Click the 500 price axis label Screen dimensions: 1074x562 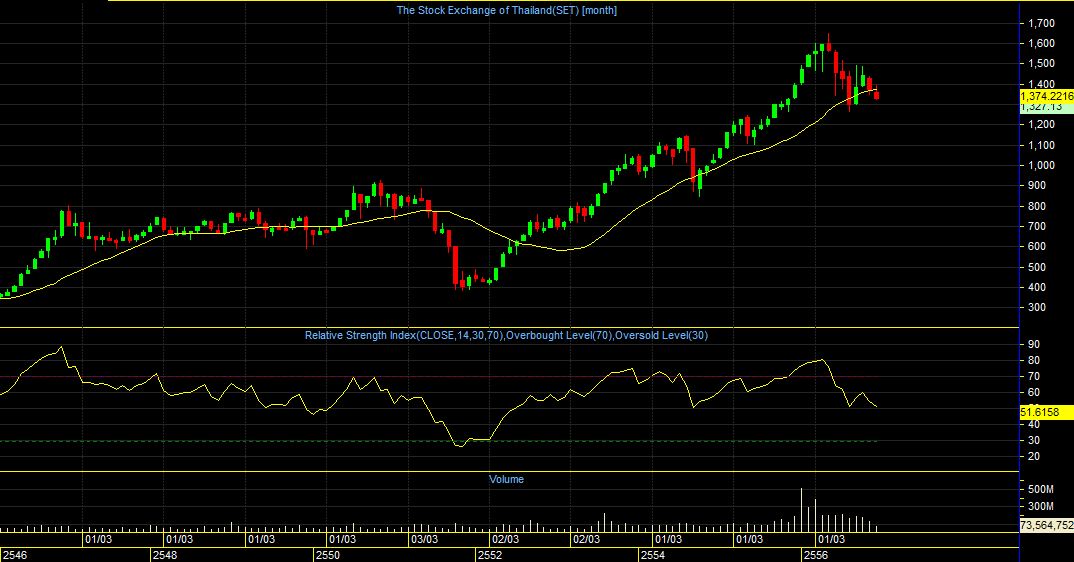1036,267
